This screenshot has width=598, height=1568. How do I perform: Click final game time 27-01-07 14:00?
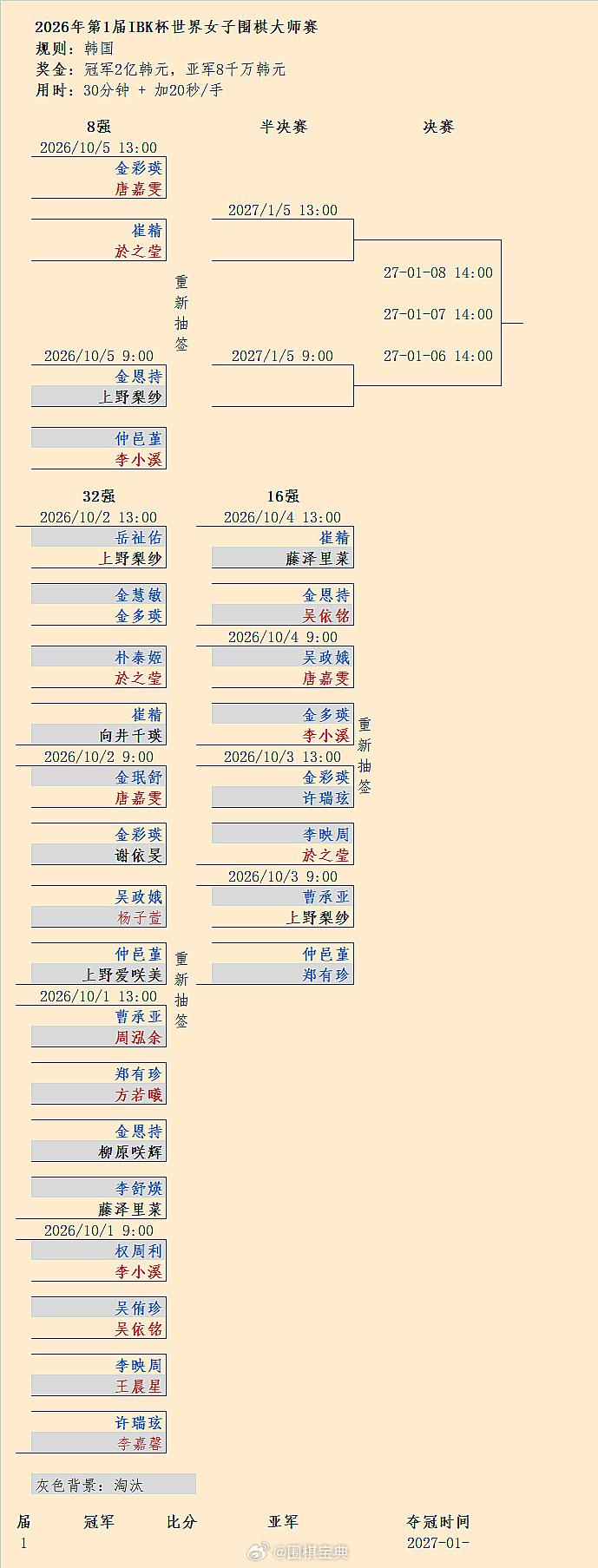coord(438,314)
